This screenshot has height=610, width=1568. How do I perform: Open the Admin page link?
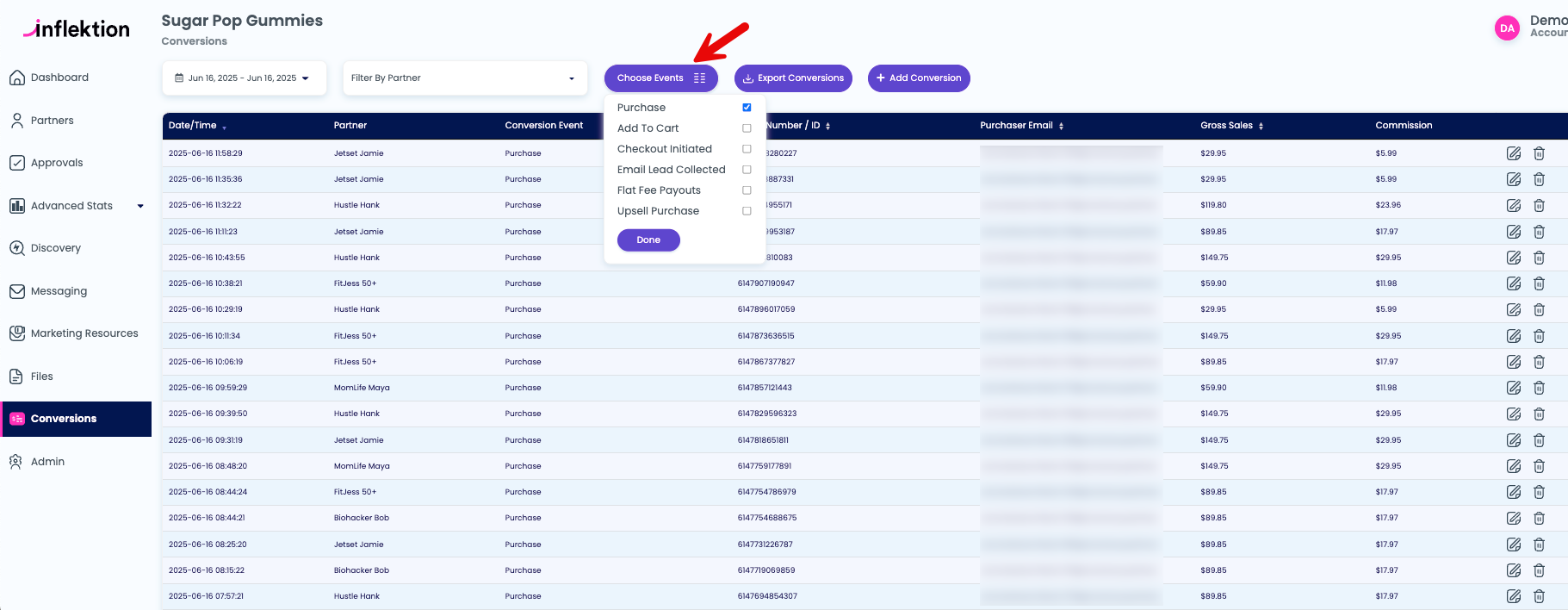pyautogui.click(x=47, y=462)
